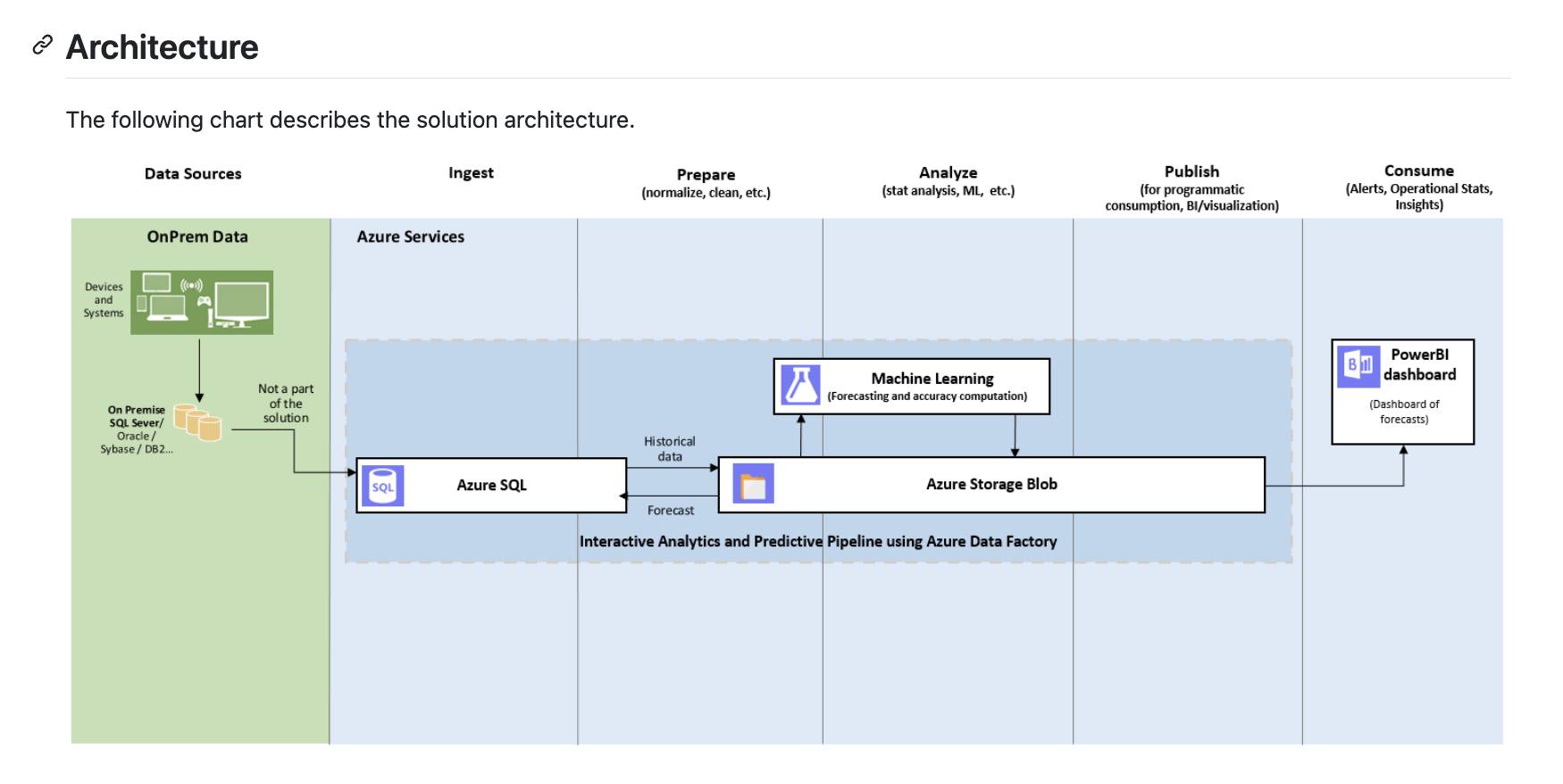Click the Machine Learning flask icon

pyautogui.click(x=800, y=385)
